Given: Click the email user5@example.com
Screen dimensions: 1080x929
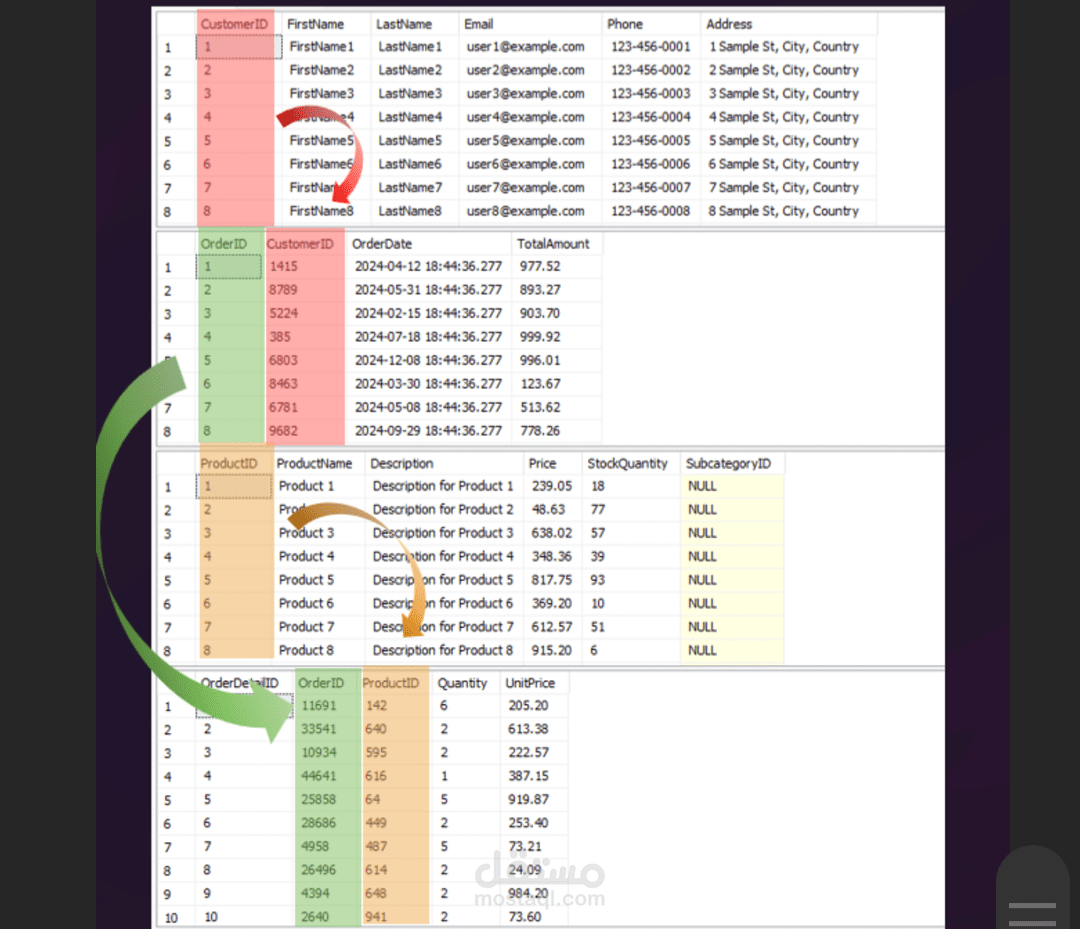Looking at the screenshot, I should pyautogui.click(x=526, y=140).
